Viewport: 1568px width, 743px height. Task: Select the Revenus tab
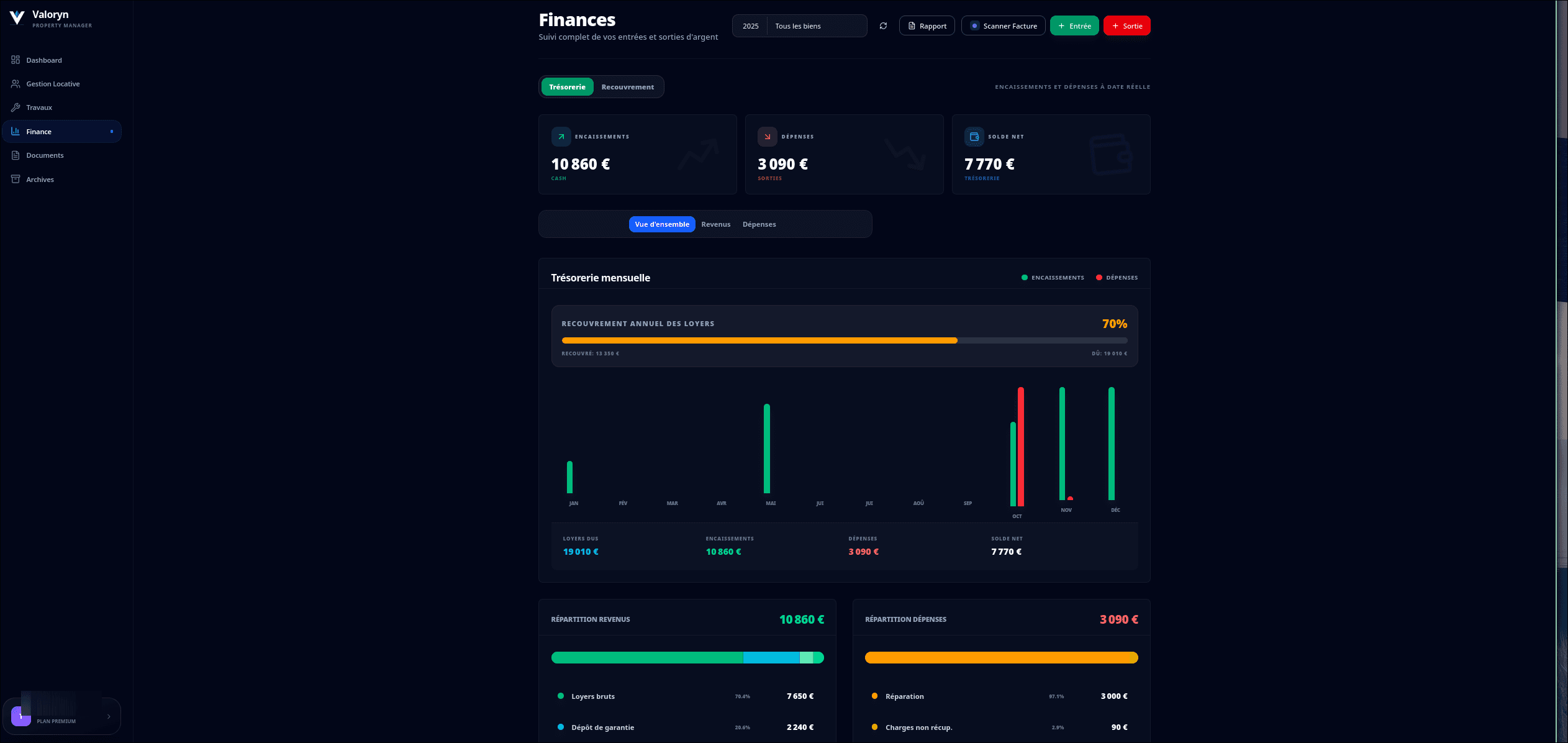tap(715, 224)
